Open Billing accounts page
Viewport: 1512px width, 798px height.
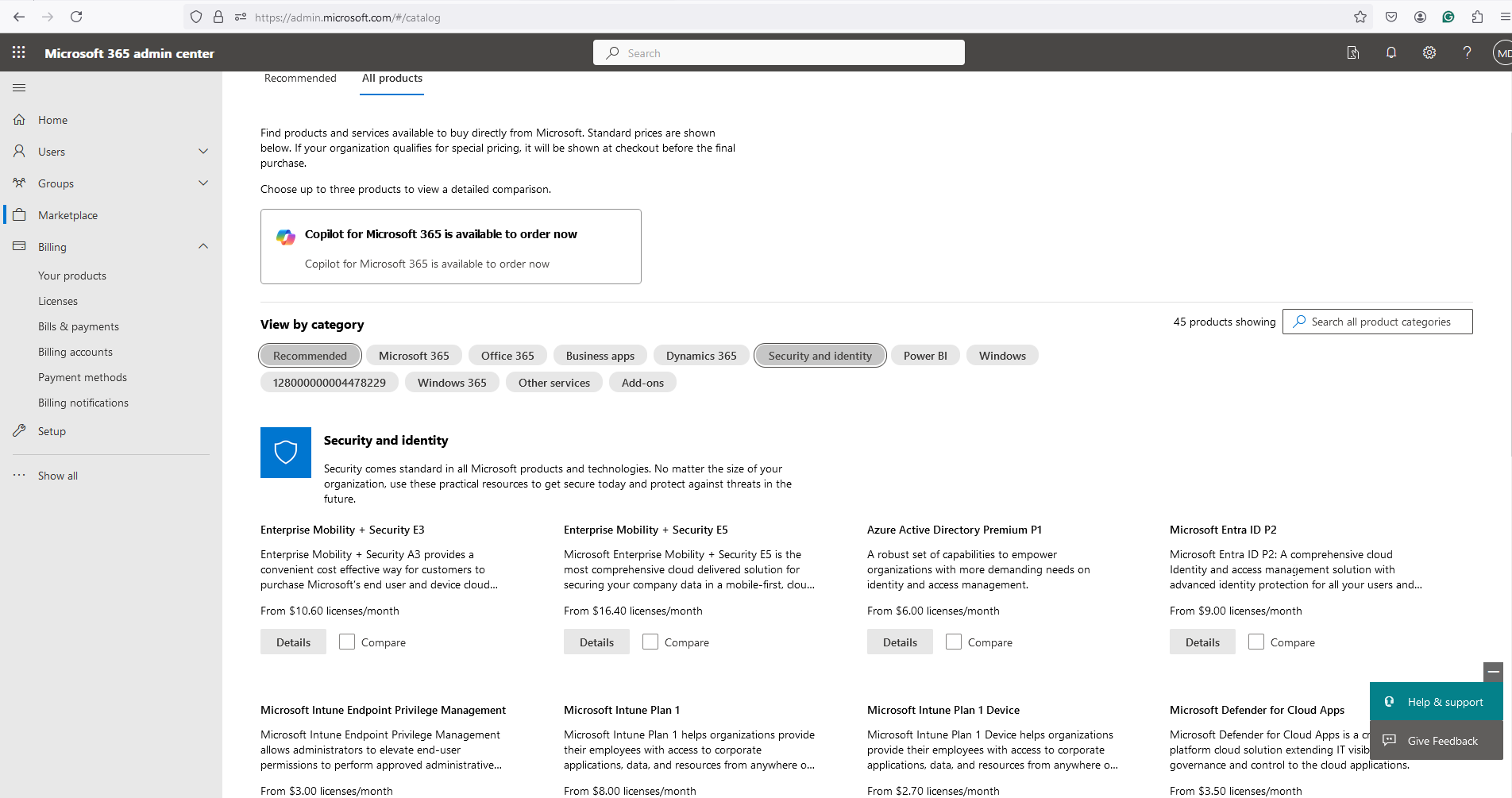75,352
